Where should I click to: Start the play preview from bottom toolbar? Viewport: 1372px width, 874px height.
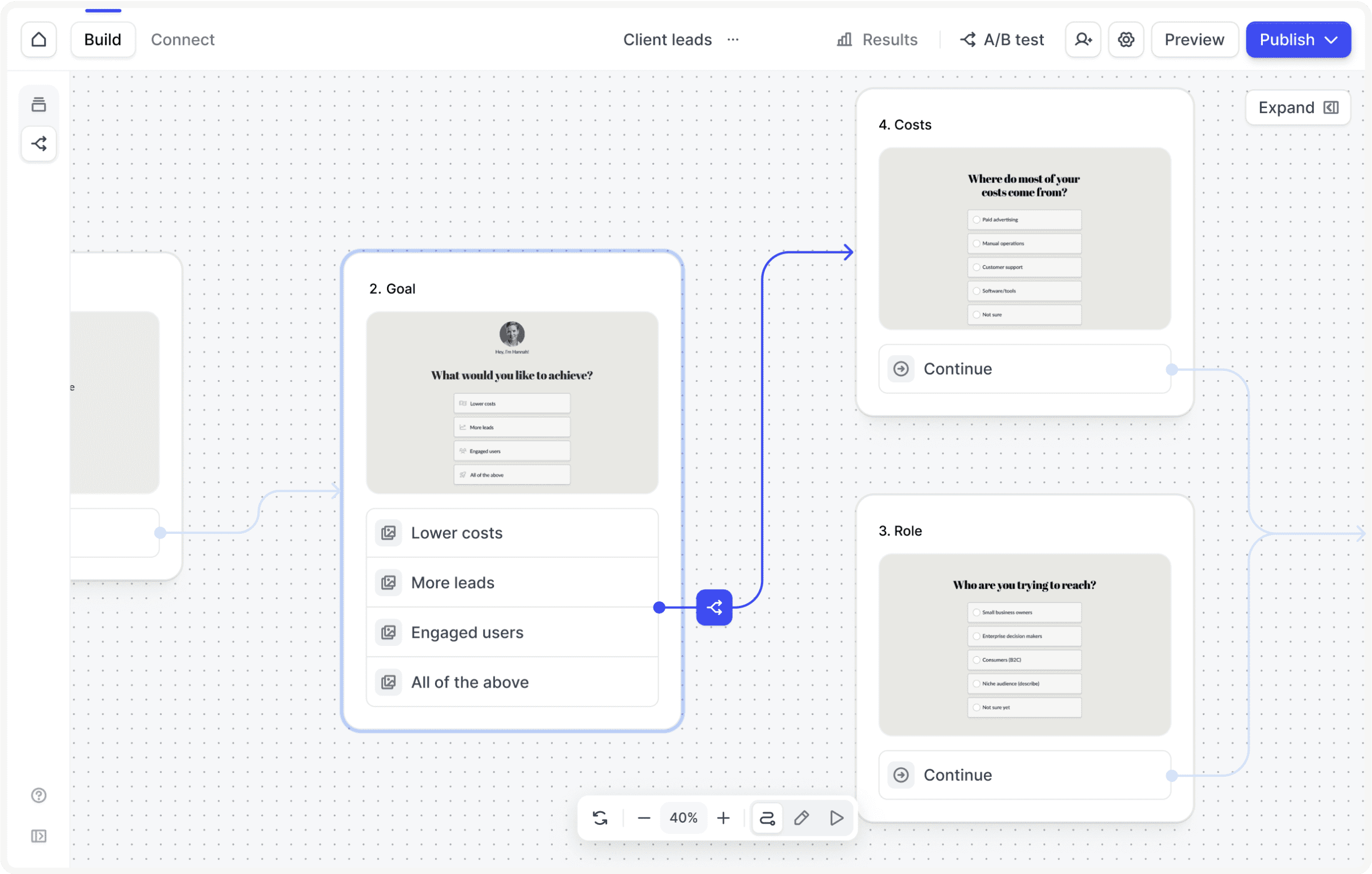pyautogui.click(x=836, y=818)
